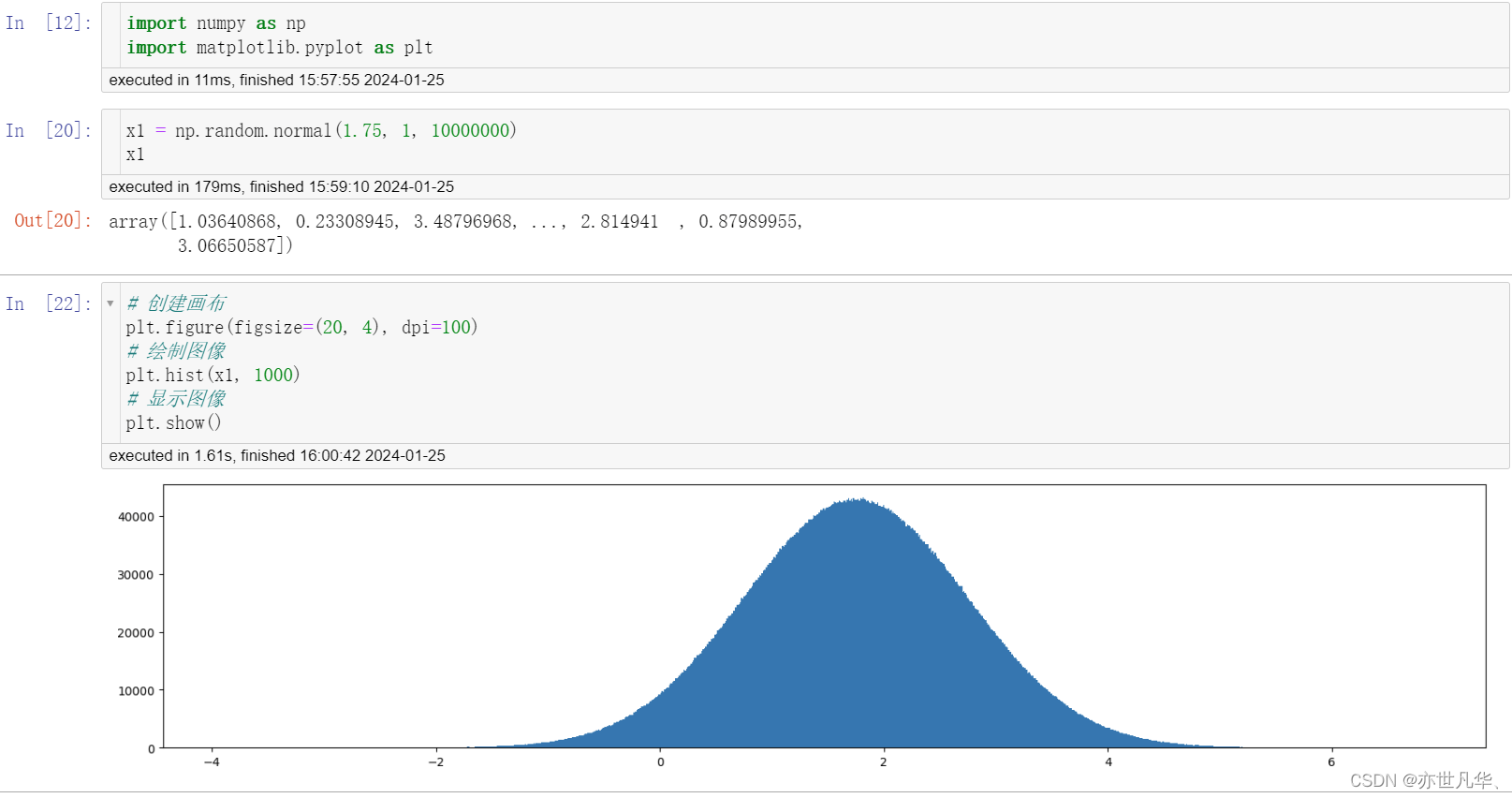Click execution time label of cell 12
This screenshot has height=798, width=1512.
click(276, 81)
